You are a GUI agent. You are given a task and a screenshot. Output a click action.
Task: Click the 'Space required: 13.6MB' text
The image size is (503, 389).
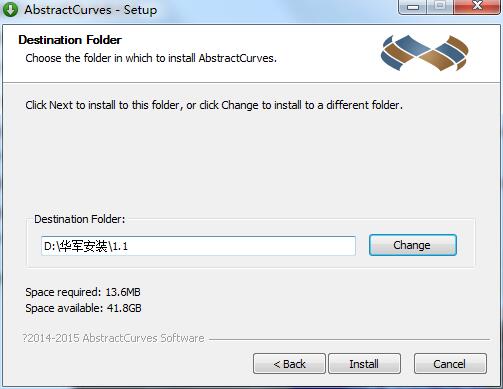pyautogui.click(x=83, y=292)
